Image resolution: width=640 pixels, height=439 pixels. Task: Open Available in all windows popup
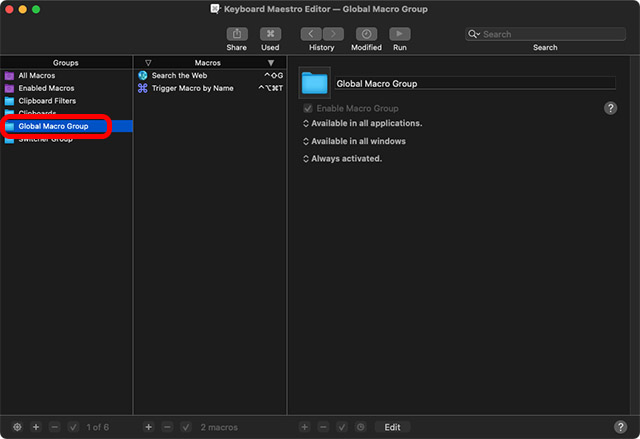tap(354, 141)
